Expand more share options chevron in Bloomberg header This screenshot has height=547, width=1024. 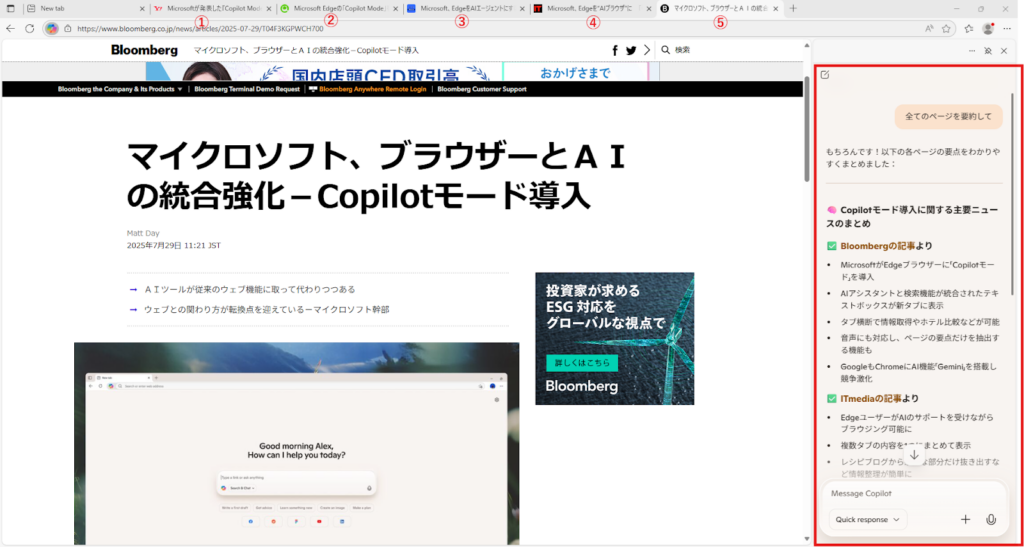647,50
